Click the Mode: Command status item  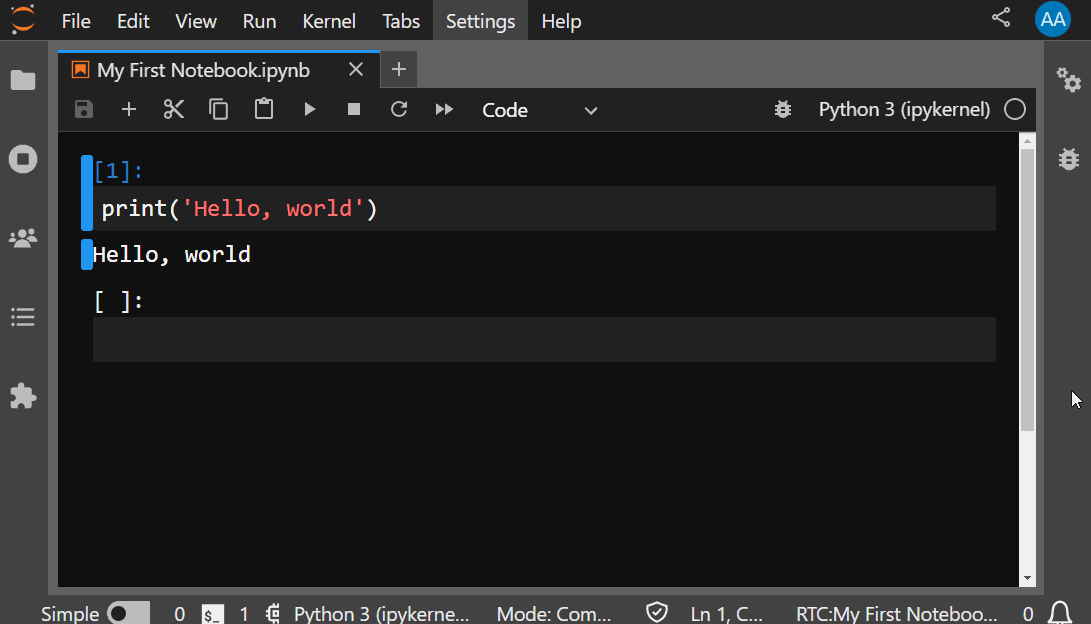point(553,614)
